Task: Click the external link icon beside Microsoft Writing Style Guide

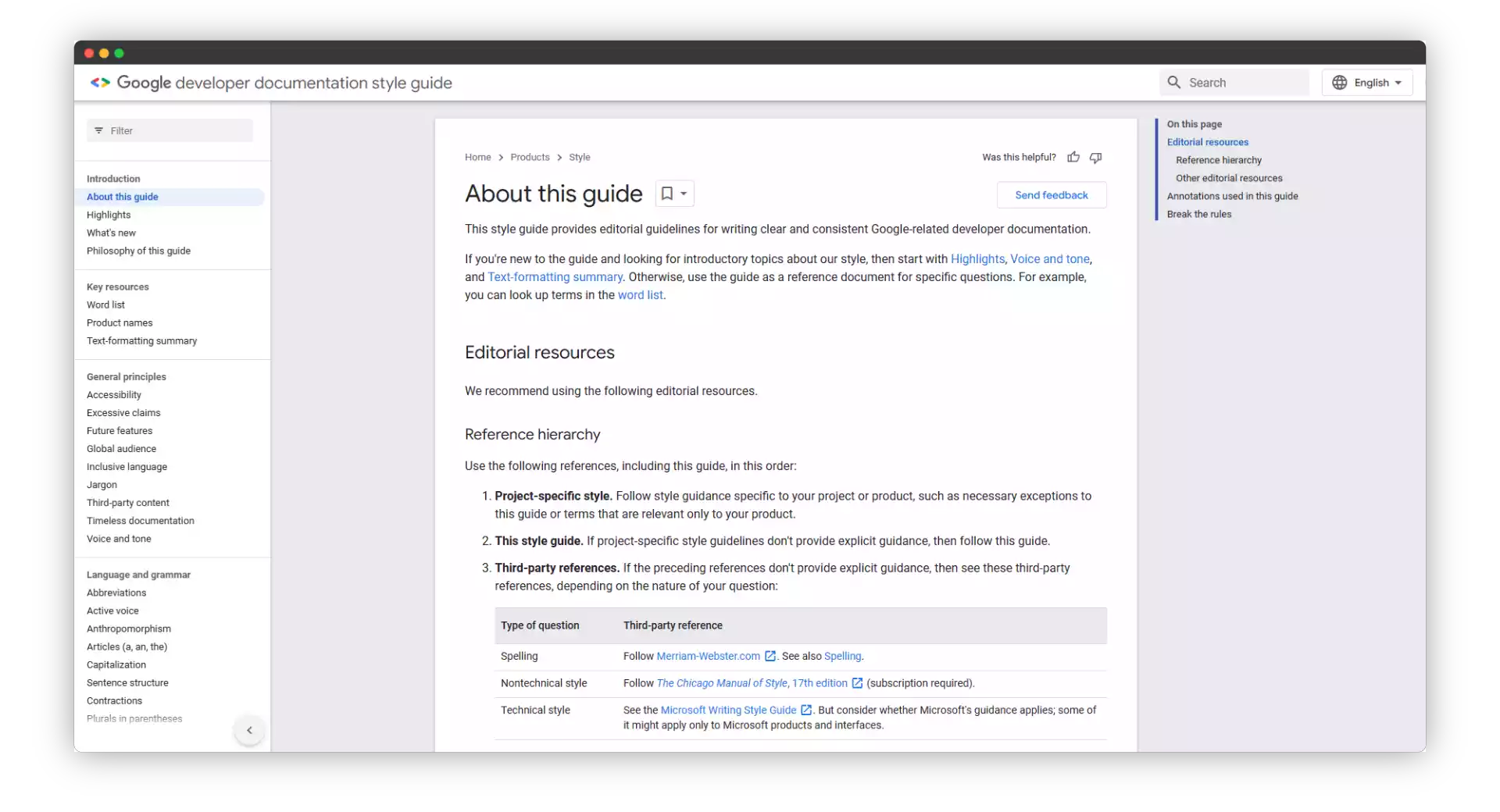Action: [805, 710]
